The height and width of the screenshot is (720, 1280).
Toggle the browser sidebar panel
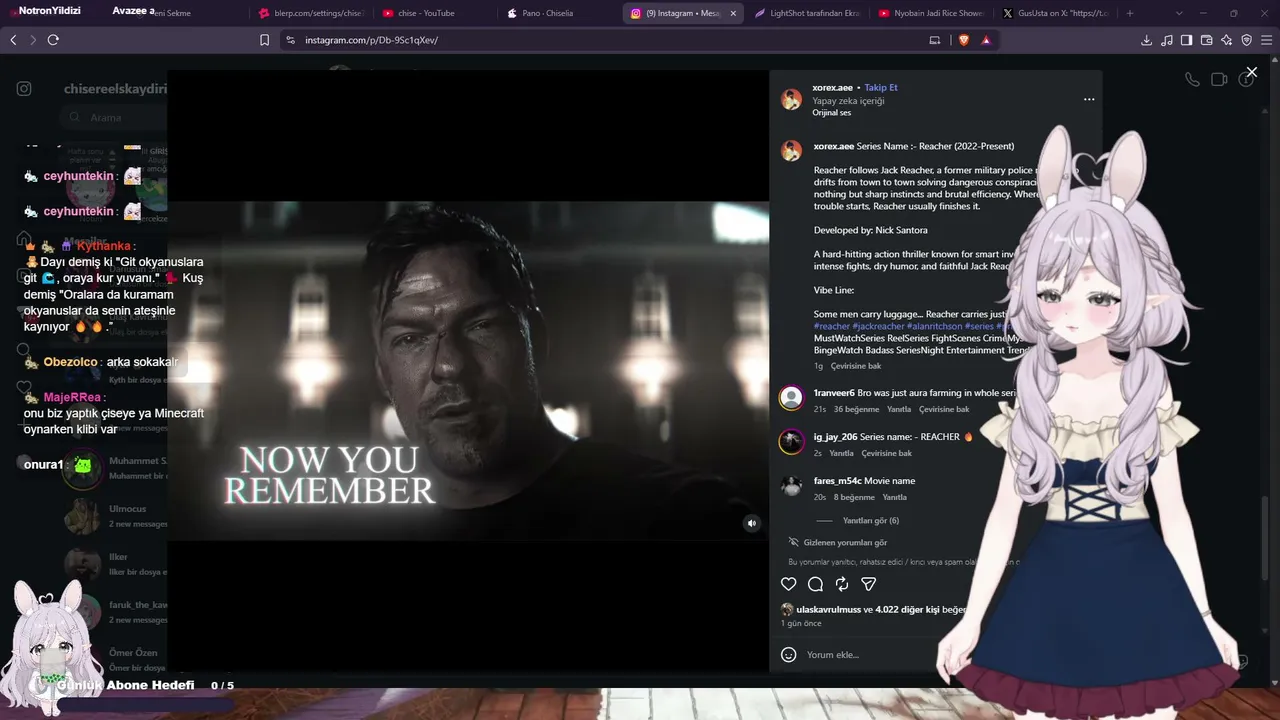pos(1186,40)
